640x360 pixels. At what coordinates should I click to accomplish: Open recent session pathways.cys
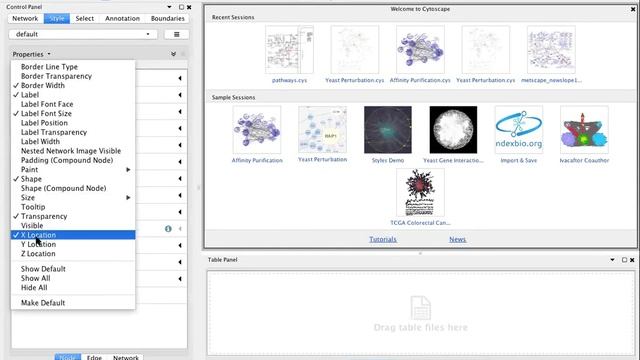click(289, 50)
